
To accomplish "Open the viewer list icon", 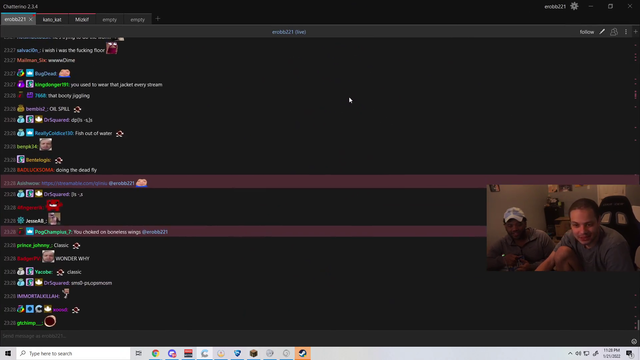I will [x=614, y=32].
